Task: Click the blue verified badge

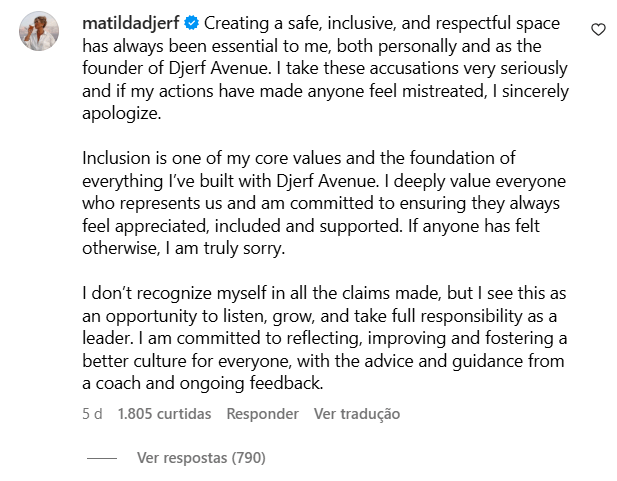Action: pyautogui.click(x=192, y=23)
